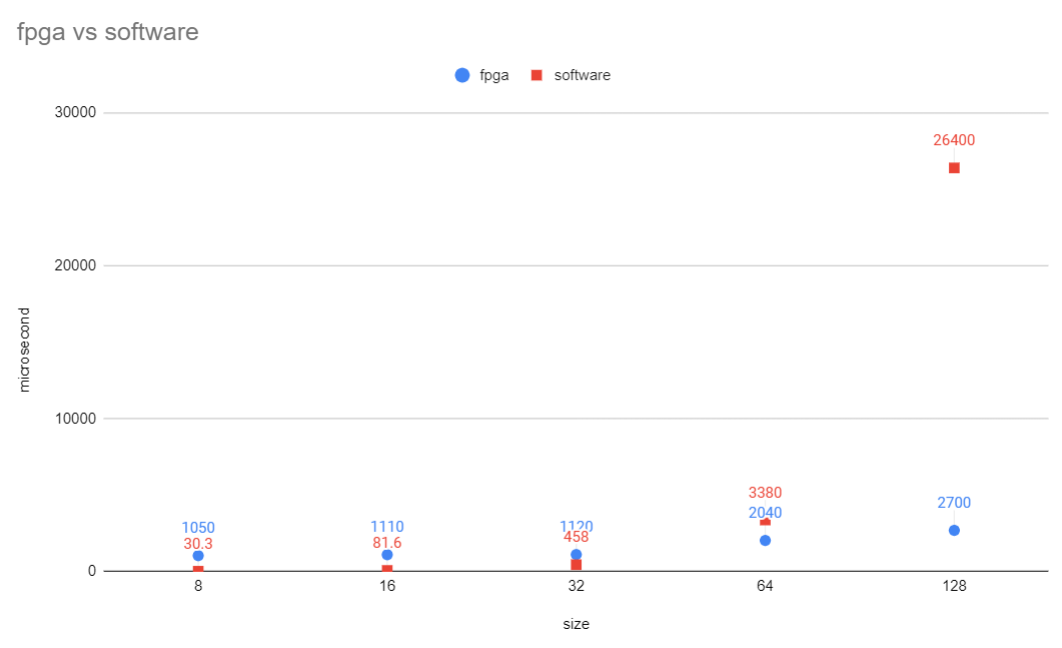
Task: Click the red software legend square
Action: [x=536, y=75]
